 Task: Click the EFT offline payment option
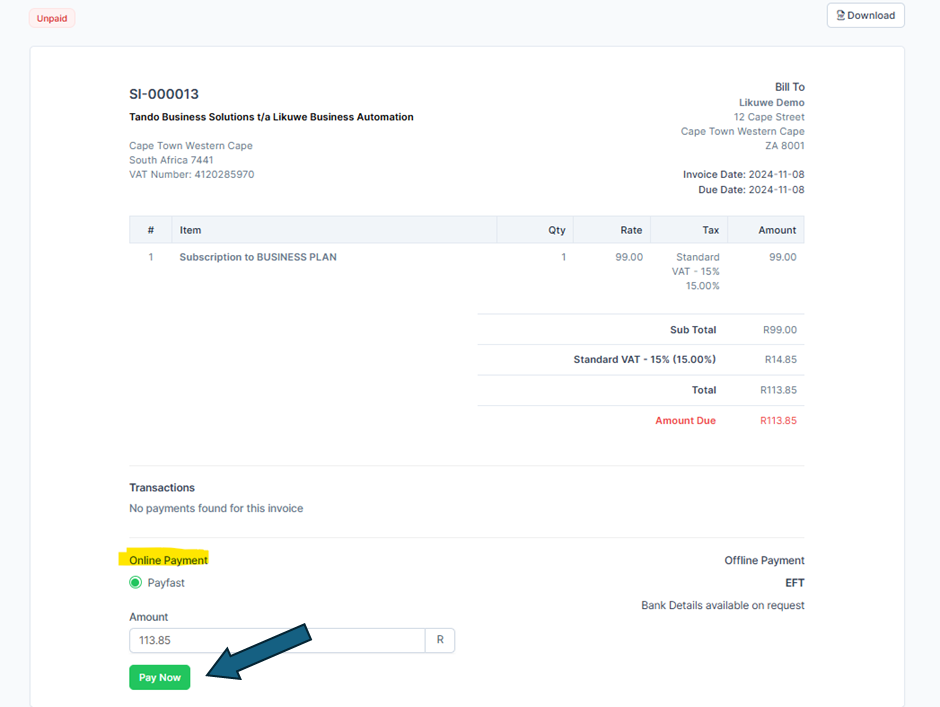pos(794,583)
